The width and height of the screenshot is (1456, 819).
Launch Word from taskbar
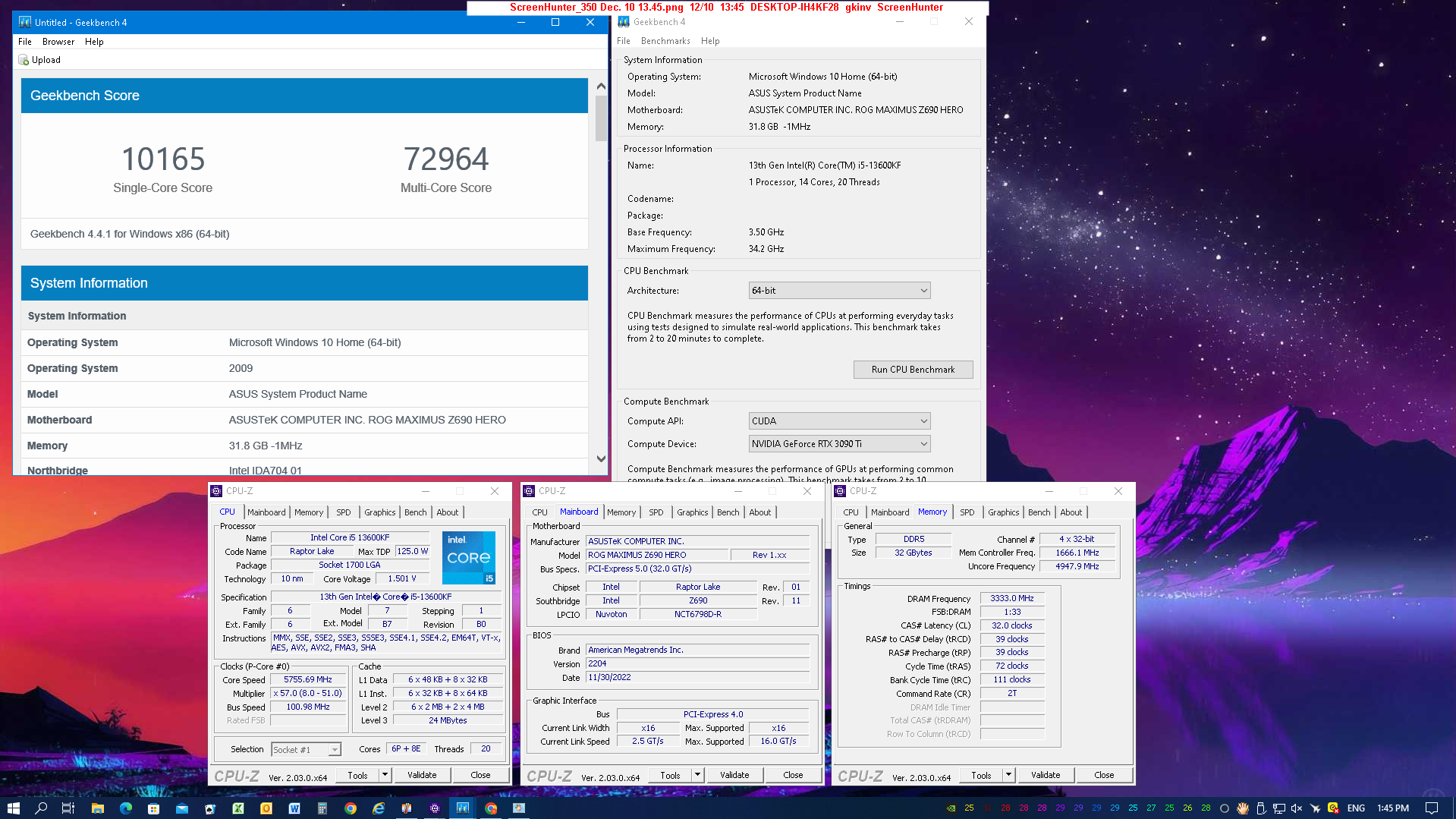tap(294, 808)
